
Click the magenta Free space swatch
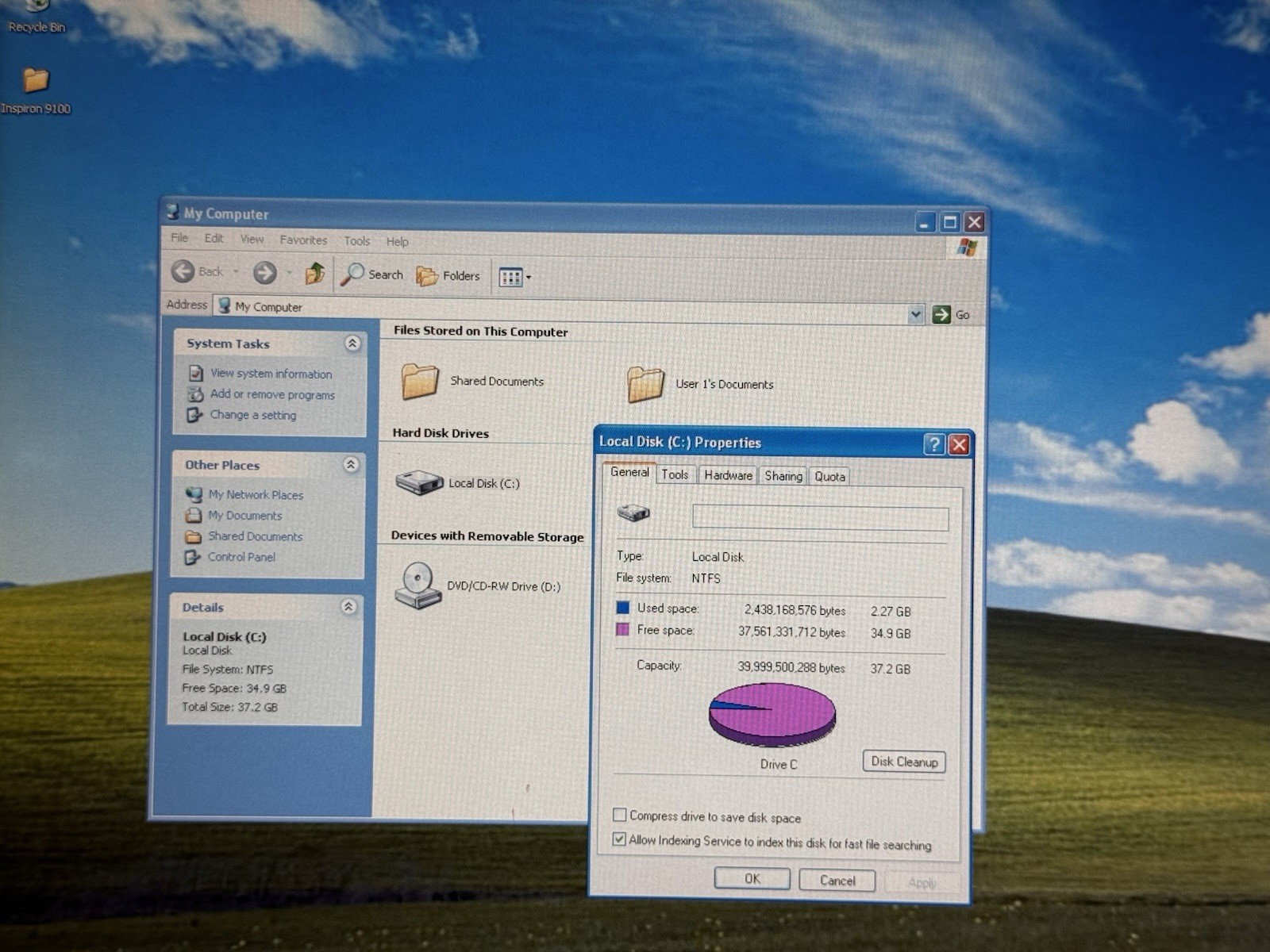pos(623,630)
